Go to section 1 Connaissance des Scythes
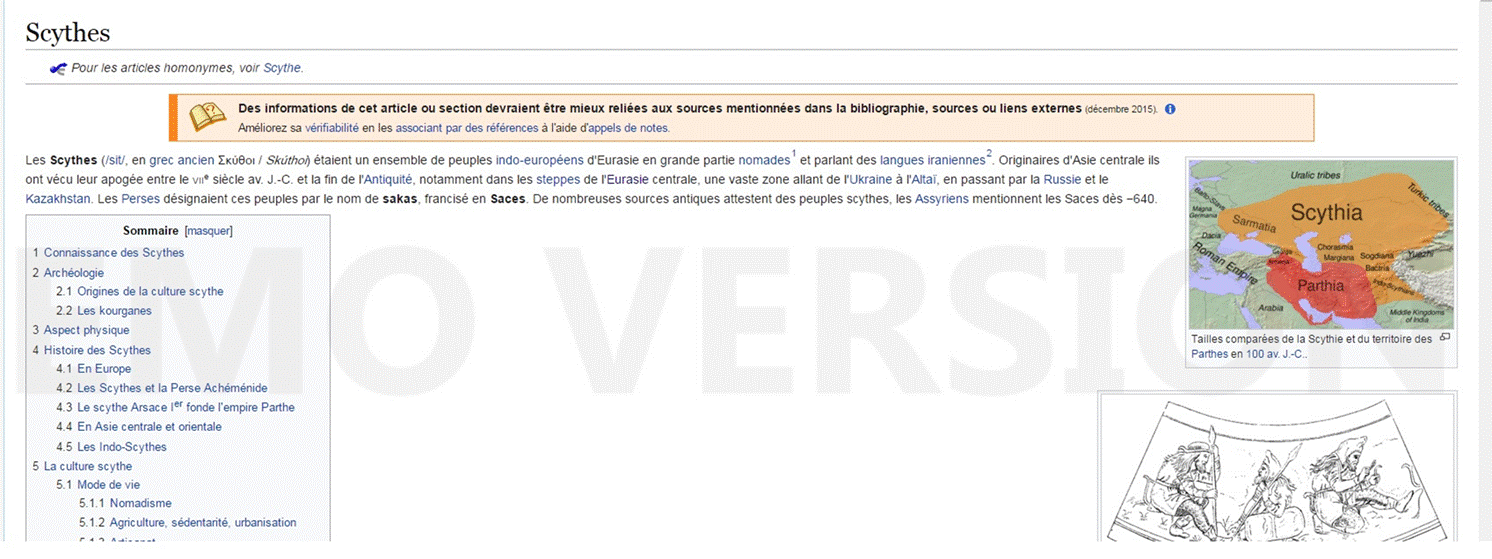 click(x=108, y=253)
